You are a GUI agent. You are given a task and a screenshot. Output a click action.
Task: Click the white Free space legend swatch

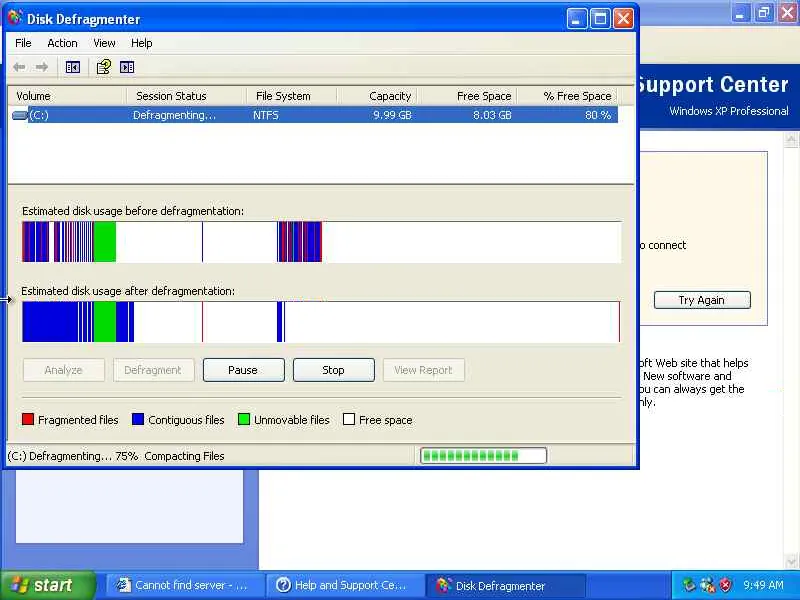point(349,419)
